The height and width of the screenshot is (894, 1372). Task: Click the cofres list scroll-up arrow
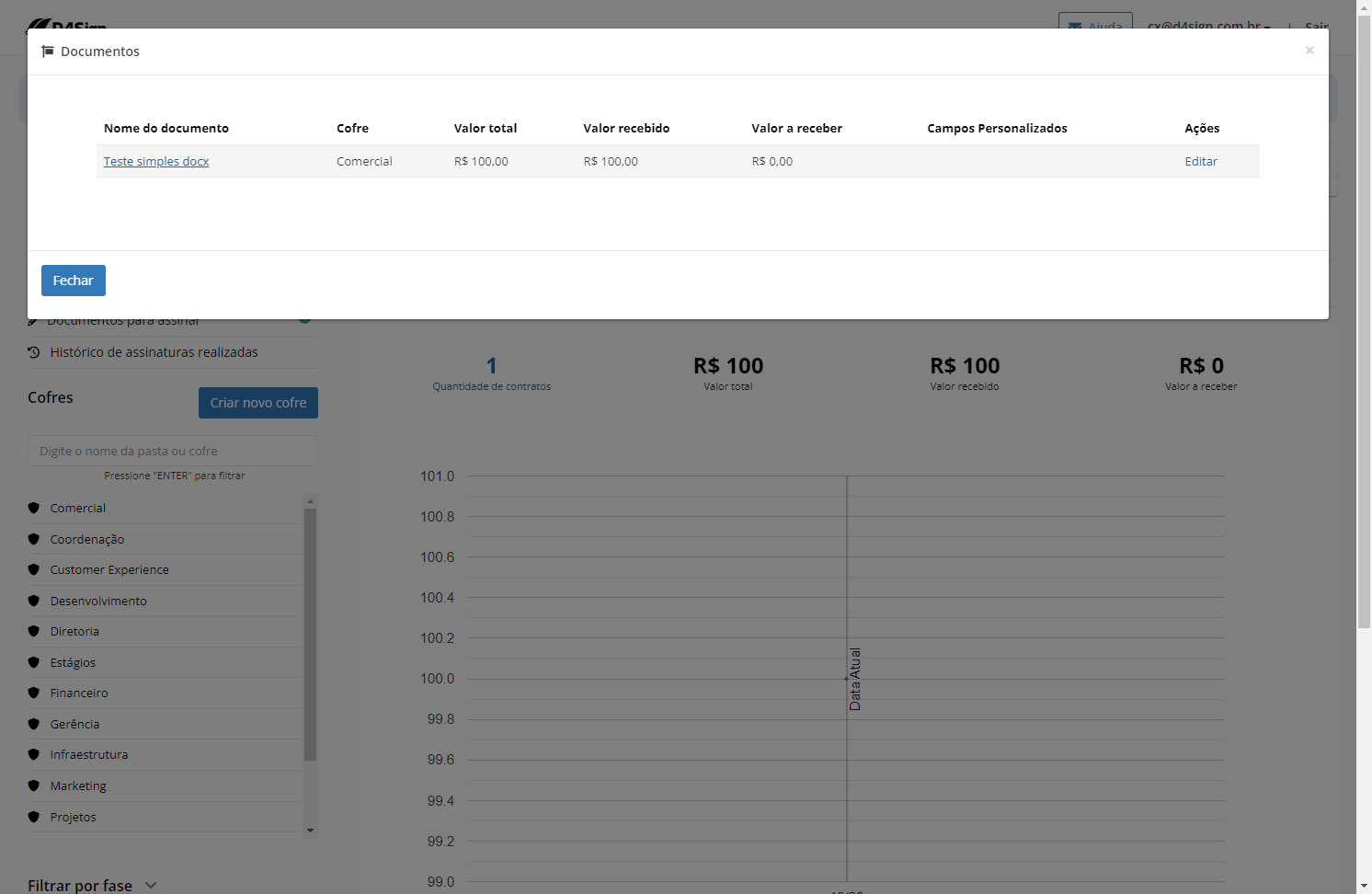click(310, 500)
